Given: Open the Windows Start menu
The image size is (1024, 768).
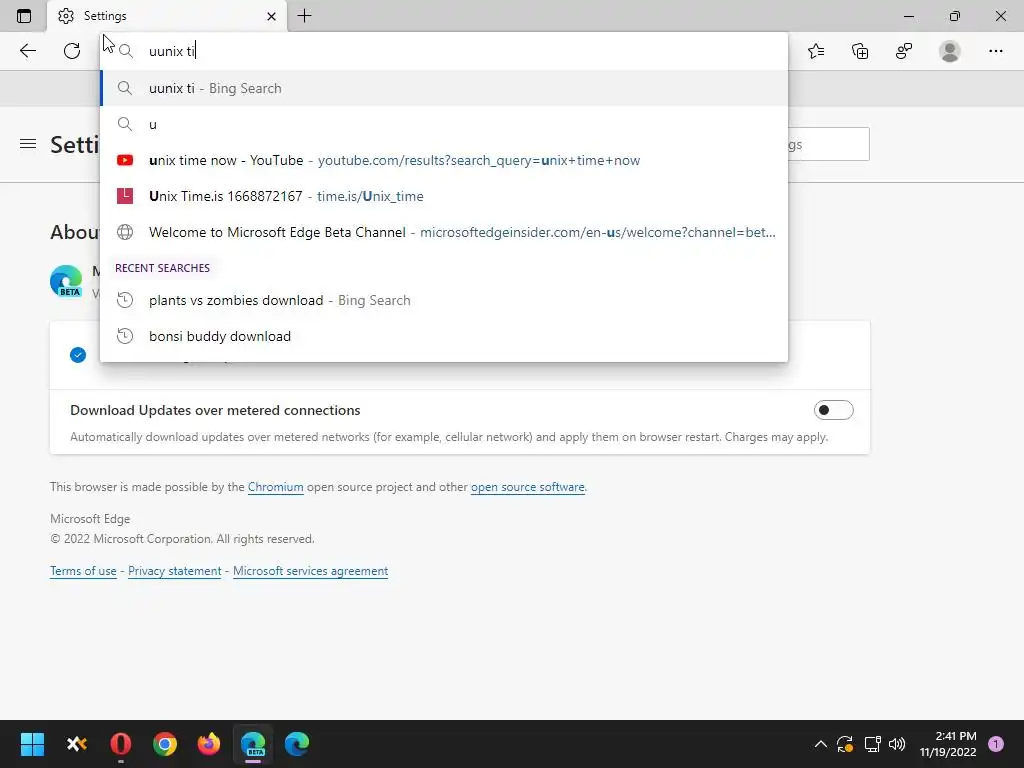Looking at the screenshot, I should pos(32,744).
